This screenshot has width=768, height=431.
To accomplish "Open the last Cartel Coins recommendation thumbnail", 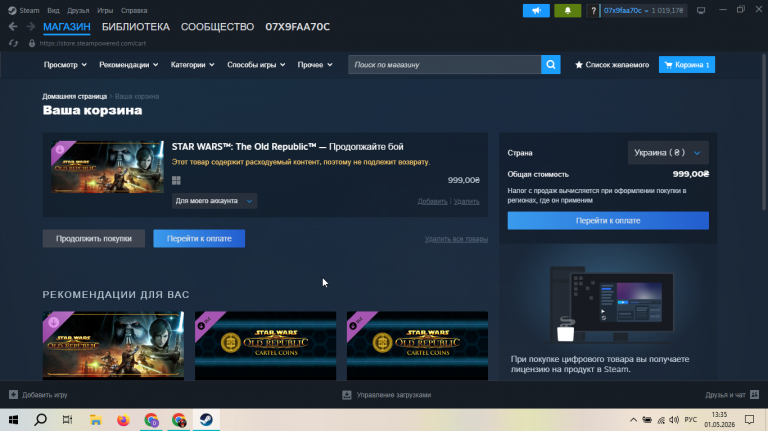I will [x=417, y=346].
